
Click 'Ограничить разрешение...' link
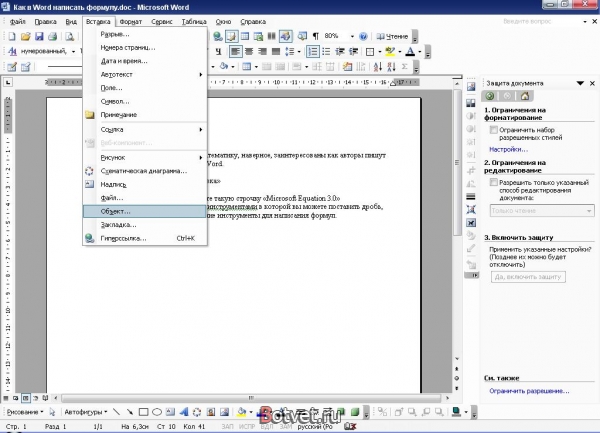pyautogui.click(x=529, y=391)
